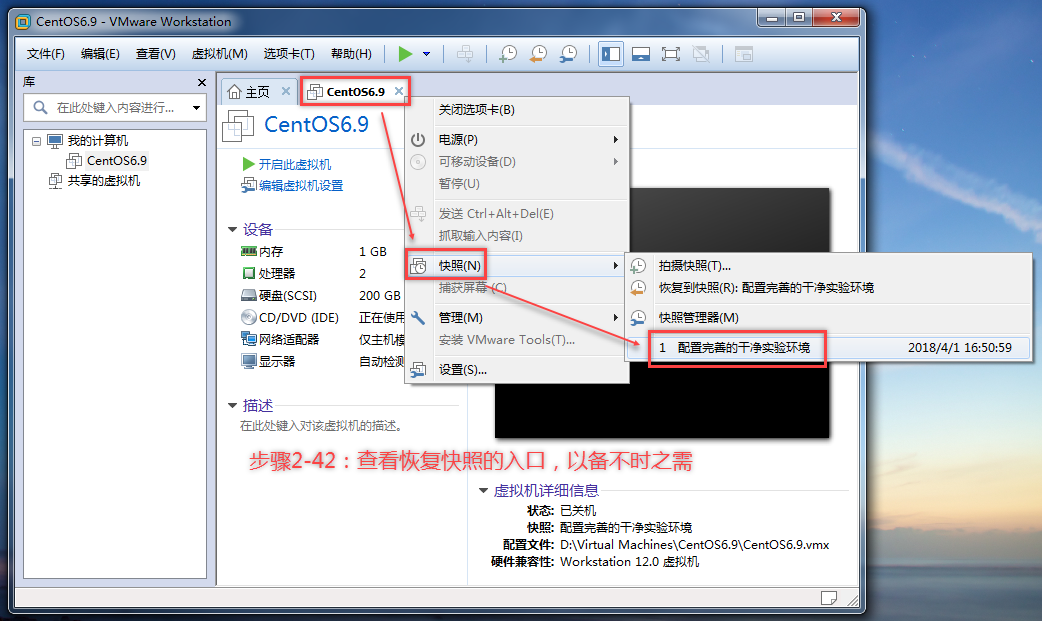Click the icon beside 快照管理器(M)

[638, 318]
